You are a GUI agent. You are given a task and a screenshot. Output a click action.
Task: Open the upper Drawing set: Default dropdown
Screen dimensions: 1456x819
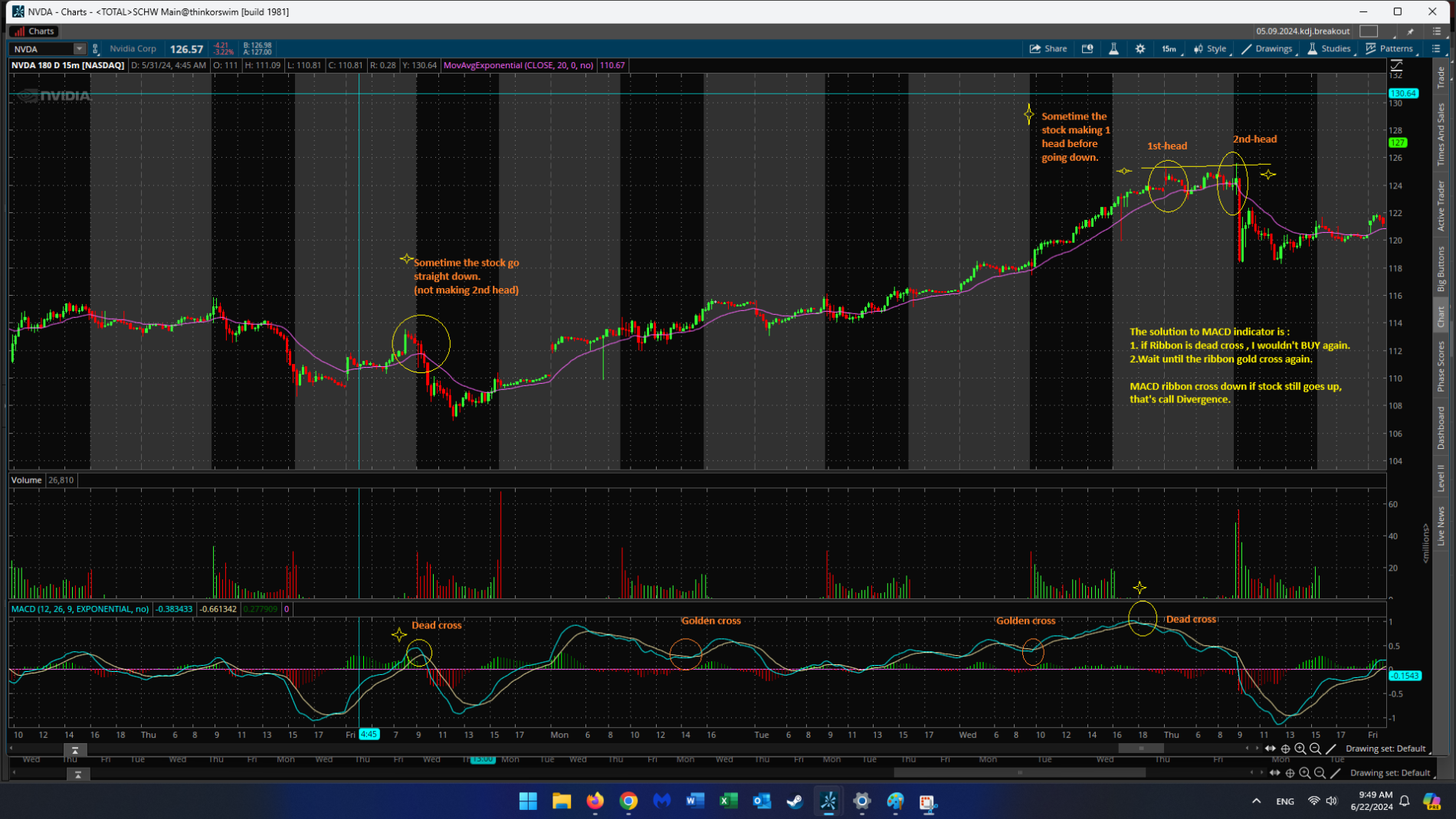(x=1385, y=749)
